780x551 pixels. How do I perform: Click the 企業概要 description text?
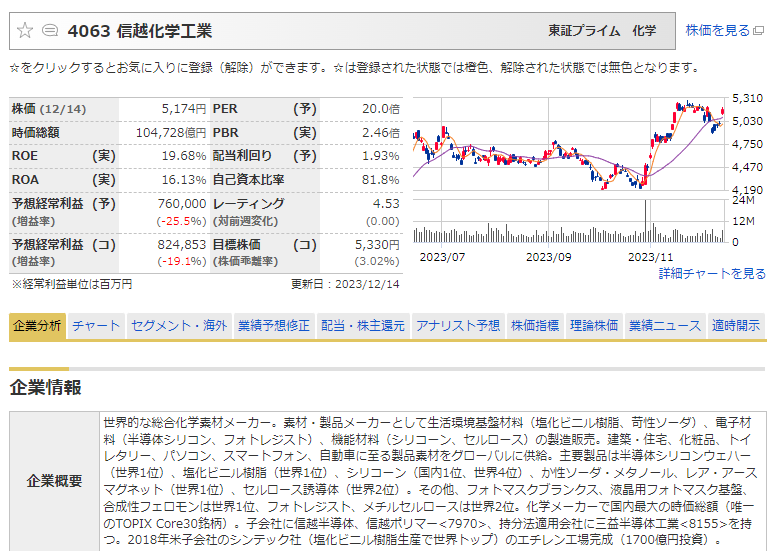435,480
